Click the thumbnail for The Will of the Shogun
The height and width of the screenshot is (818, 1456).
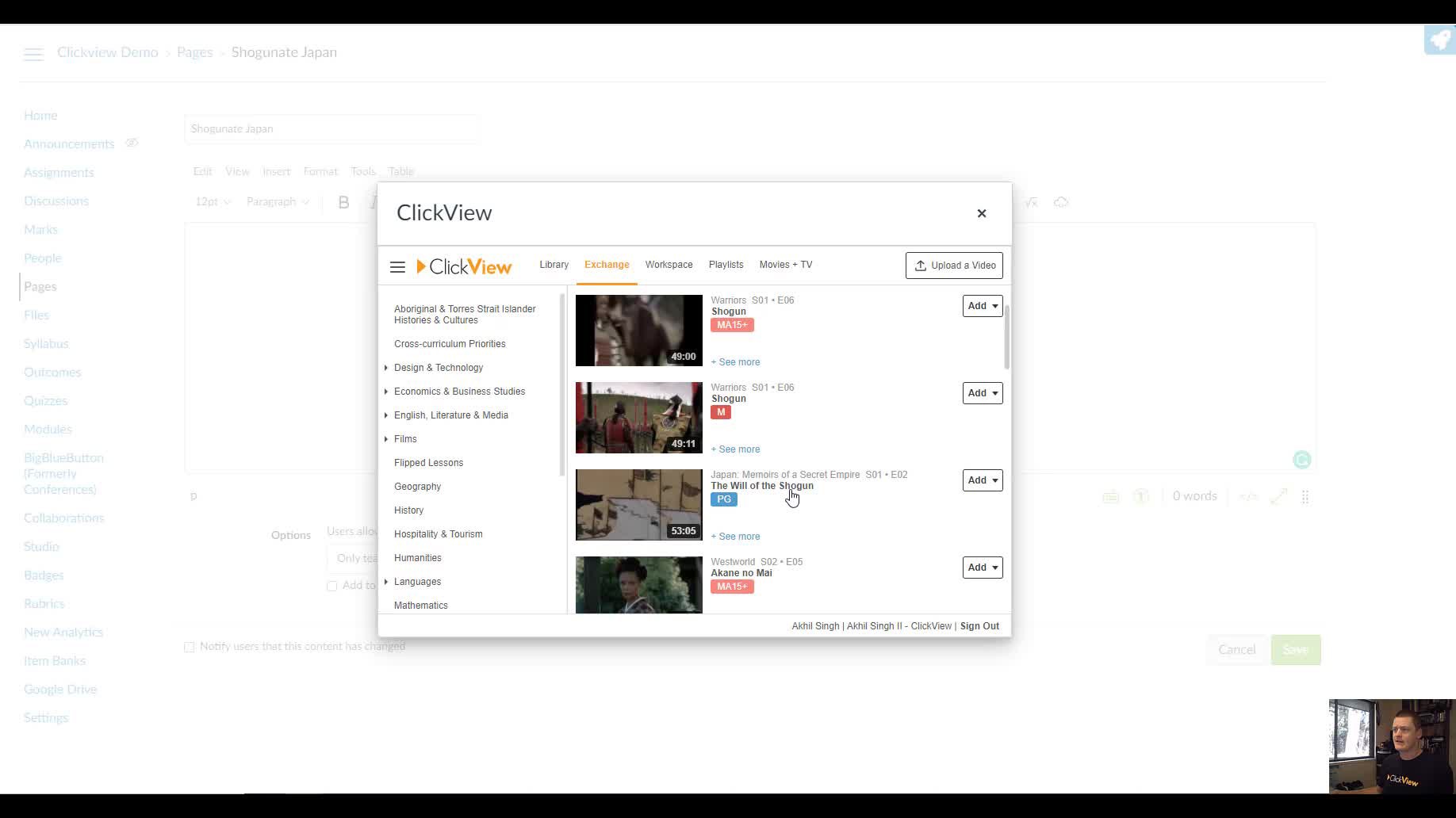pos(638,504)
